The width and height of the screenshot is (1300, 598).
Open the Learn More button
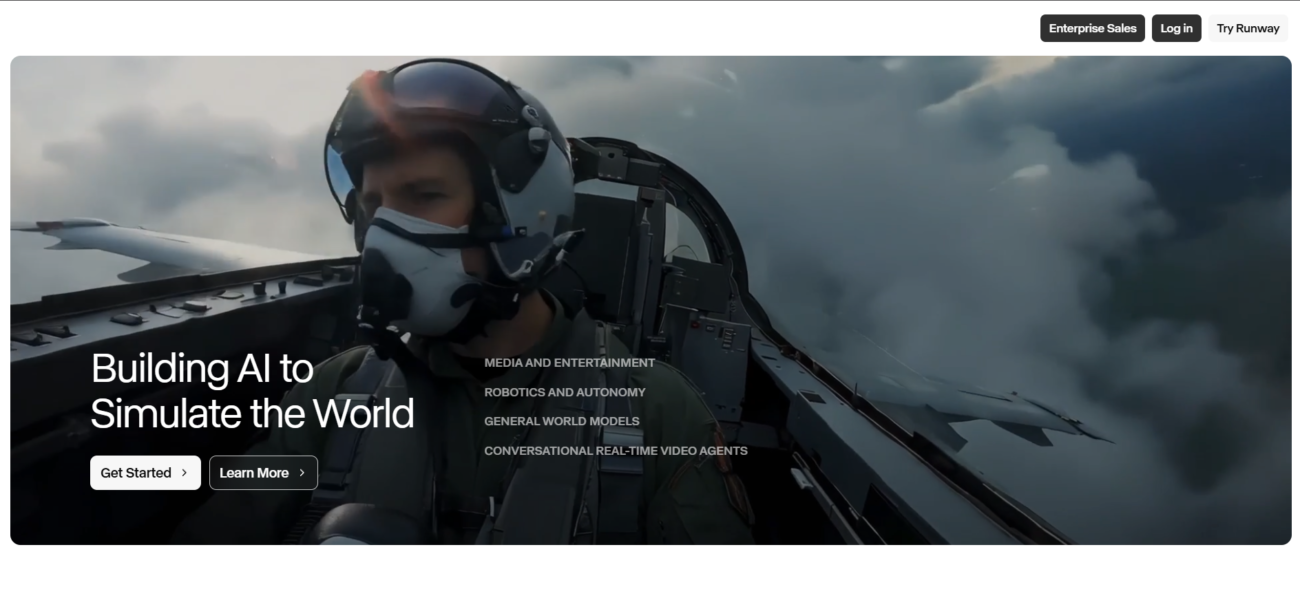click(254, 473)
